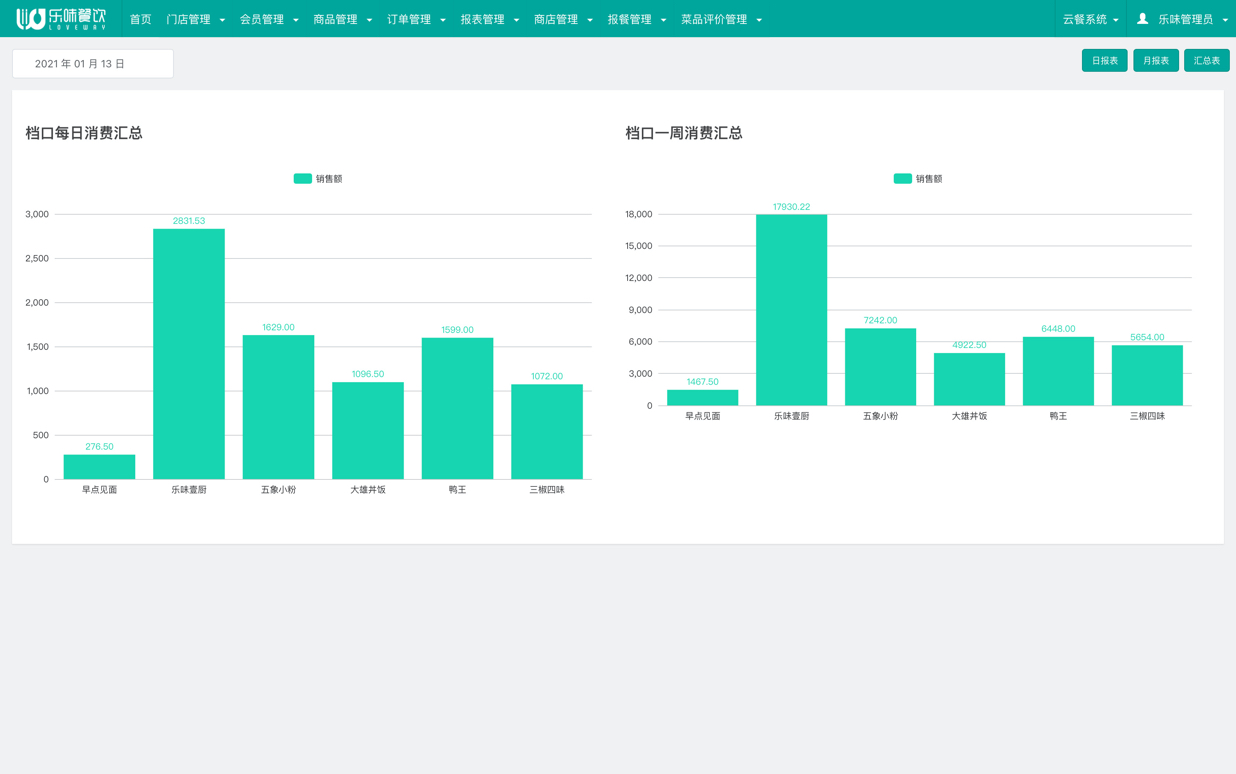
Task: Select the 1629.00 value label
Action: pos(278,327)
